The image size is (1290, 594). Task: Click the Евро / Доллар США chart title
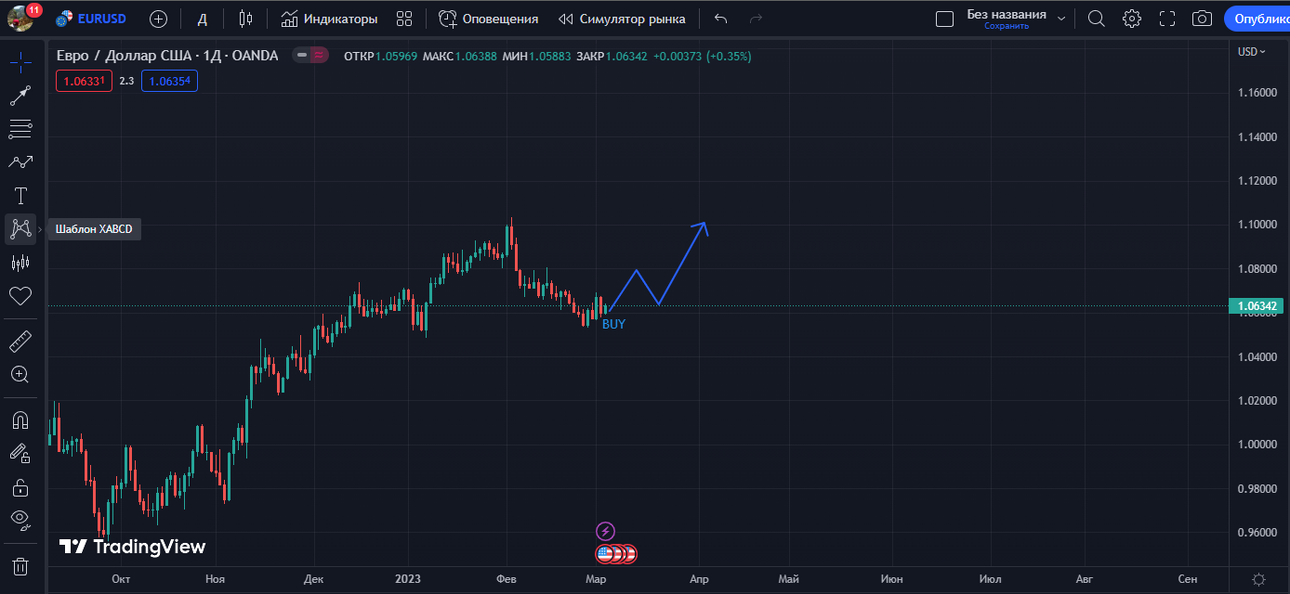167,56
